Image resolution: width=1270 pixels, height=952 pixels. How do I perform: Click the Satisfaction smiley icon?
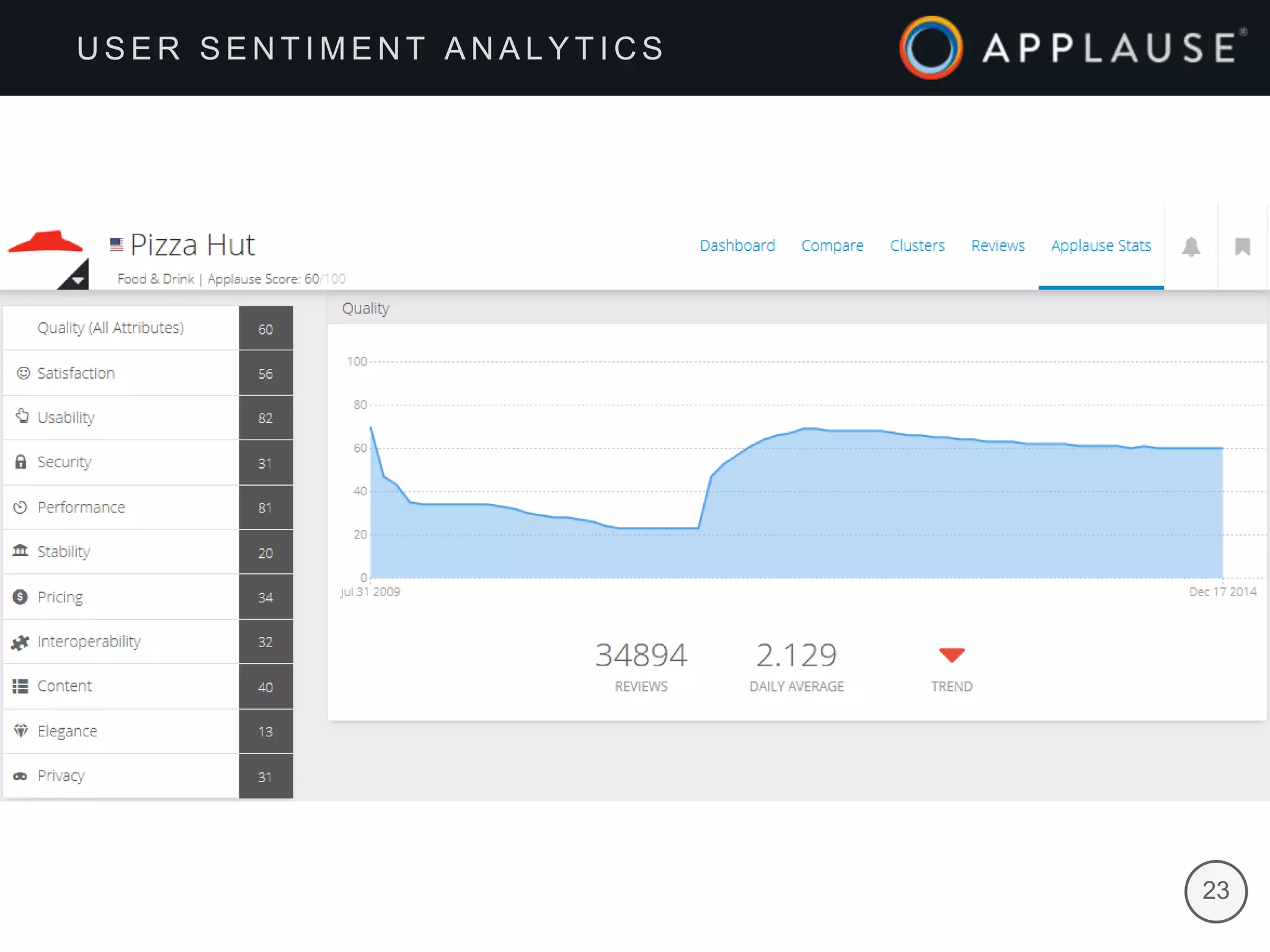(24, 373)
